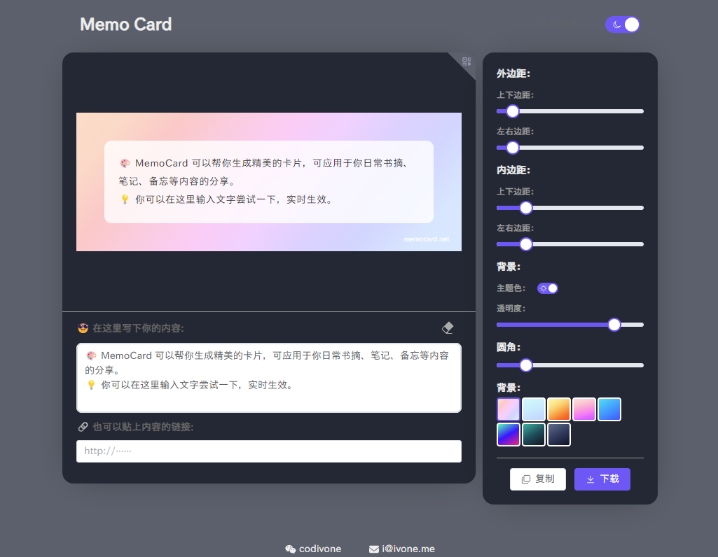Image resolution: width=718 pixels, height=557 pixels.
Task: Click the 圆角 corner radius slider handle
Action: (x=526, y=365)
